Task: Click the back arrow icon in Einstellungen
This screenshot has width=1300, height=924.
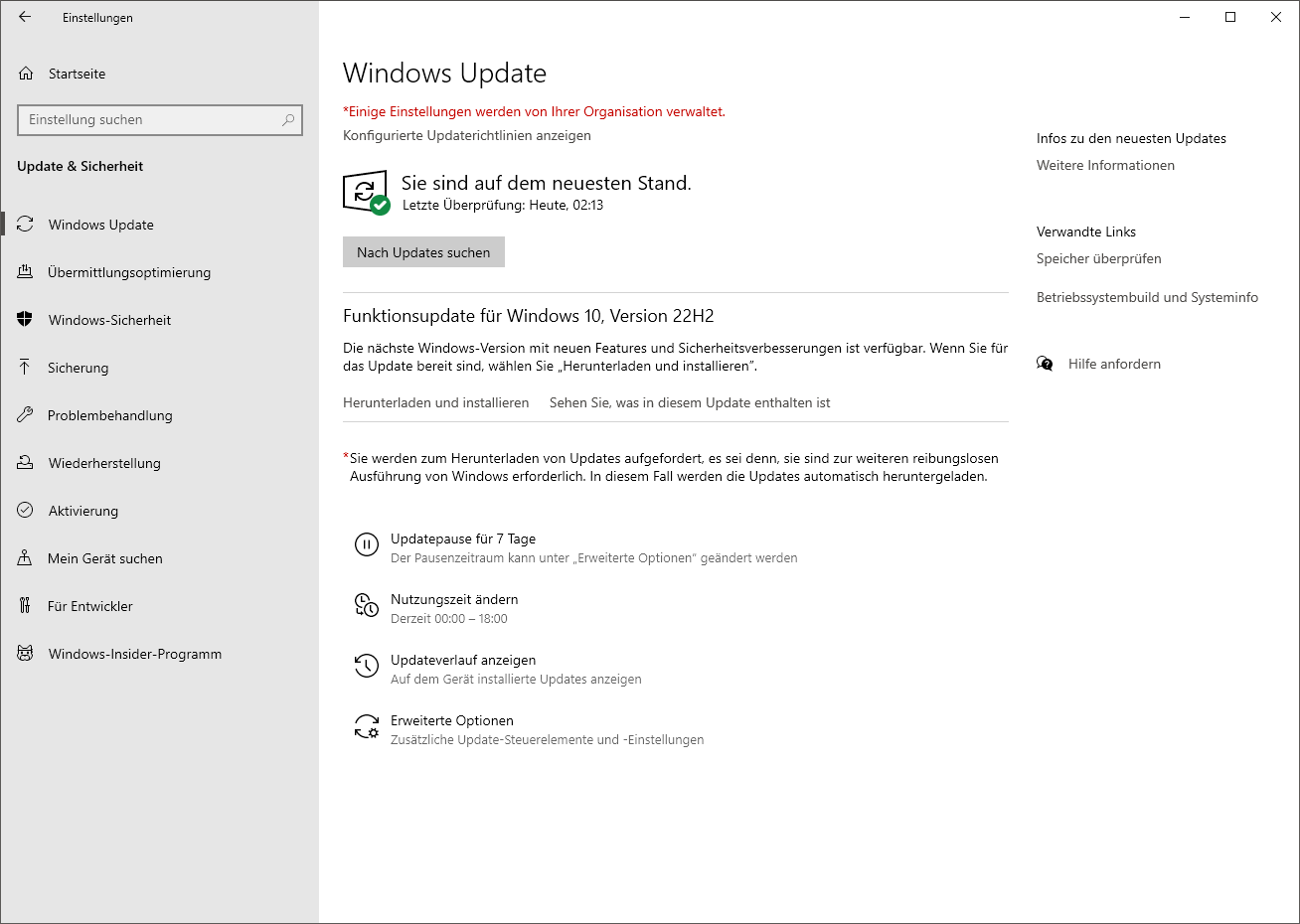Action: coord(25,17)
